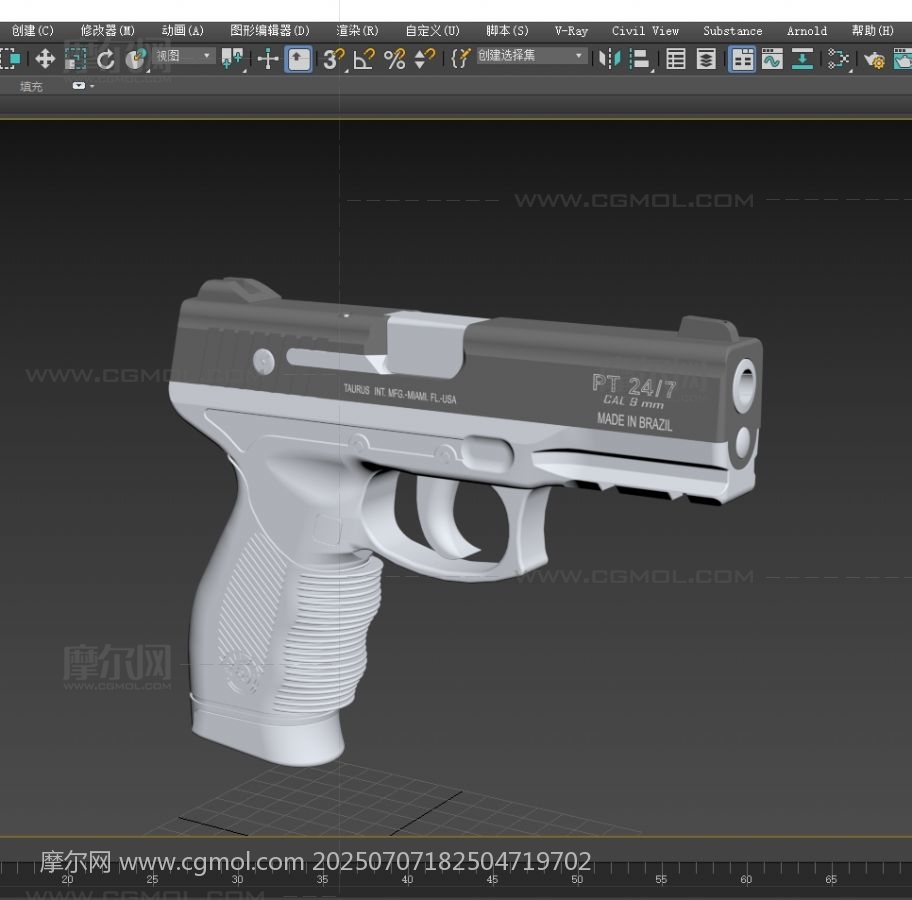This screenshot has height=900, width=912.
Task: Toggle the Layer Explorer
Action: click(x=706, y=59)
